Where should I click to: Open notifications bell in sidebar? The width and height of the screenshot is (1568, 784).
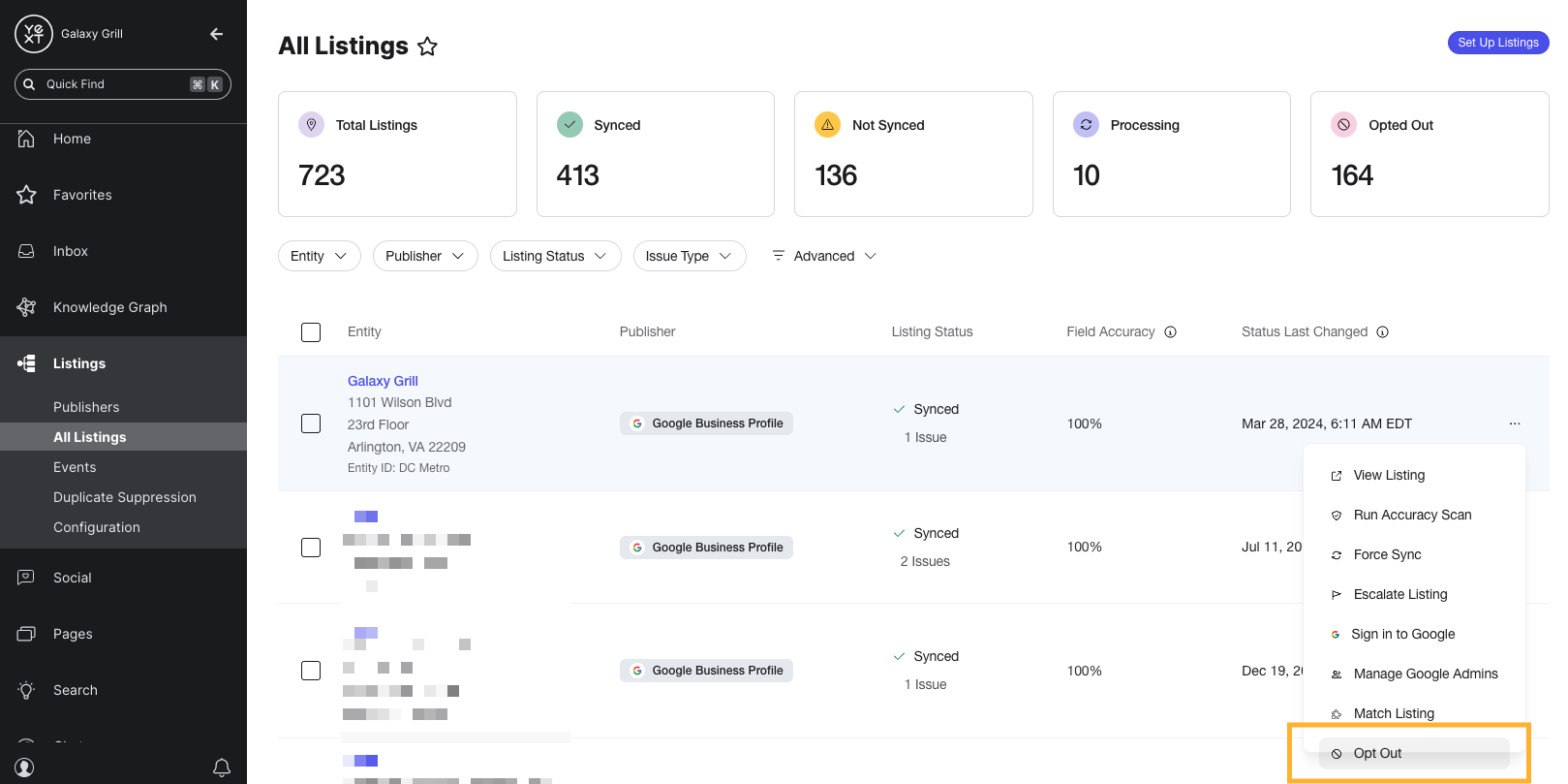coord(222,768)
